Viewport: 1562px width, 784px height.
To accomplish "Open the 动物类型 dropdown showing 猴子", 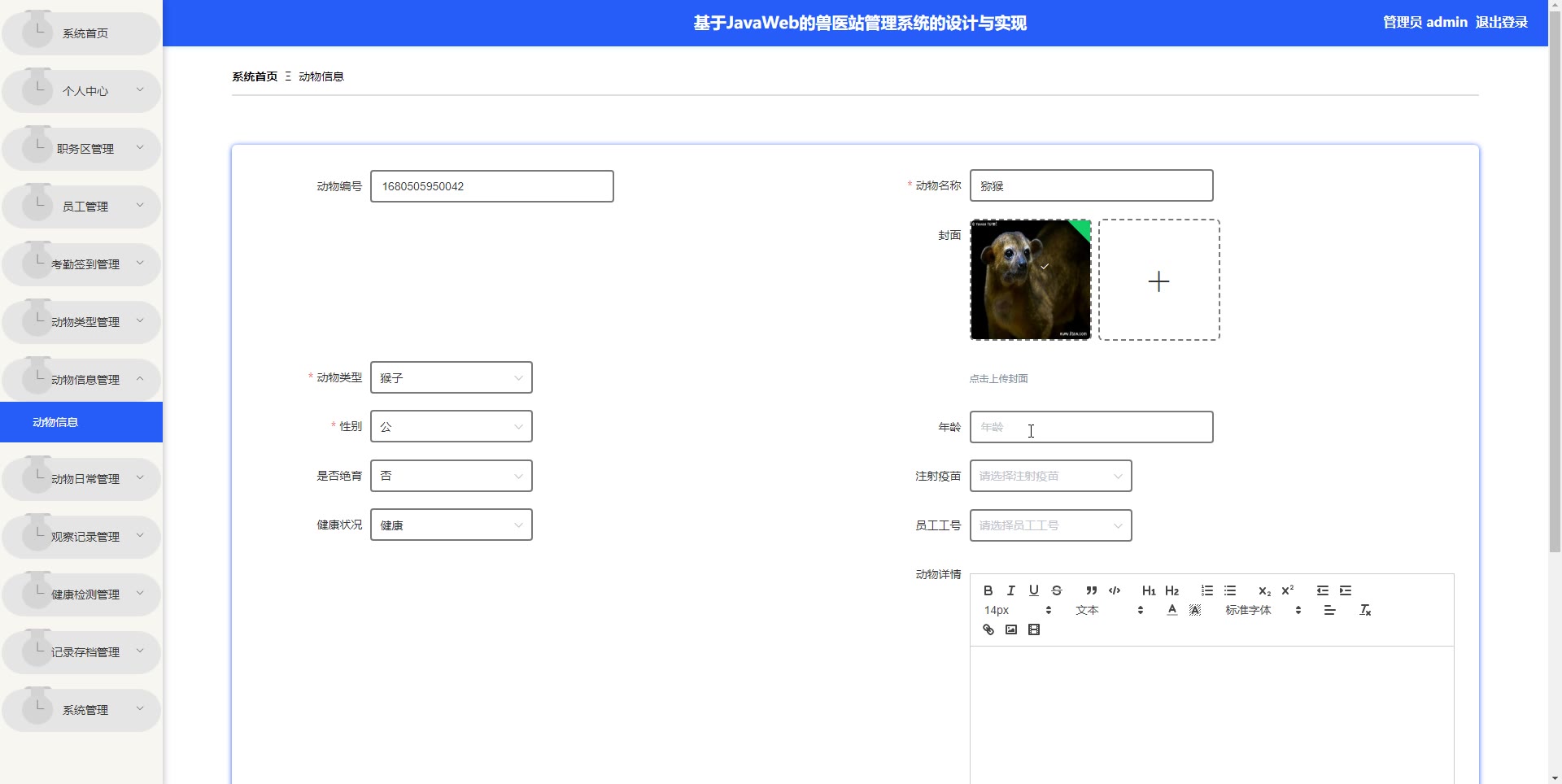I will tap(452, 377).
